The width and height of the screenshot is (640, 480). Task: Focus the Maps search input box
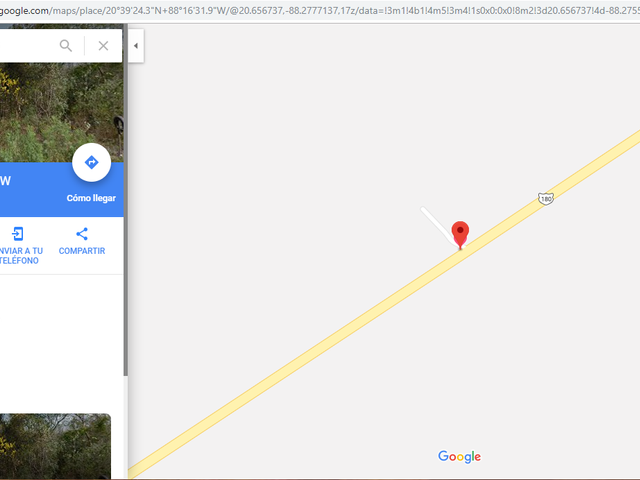click(x=27, y=46)
